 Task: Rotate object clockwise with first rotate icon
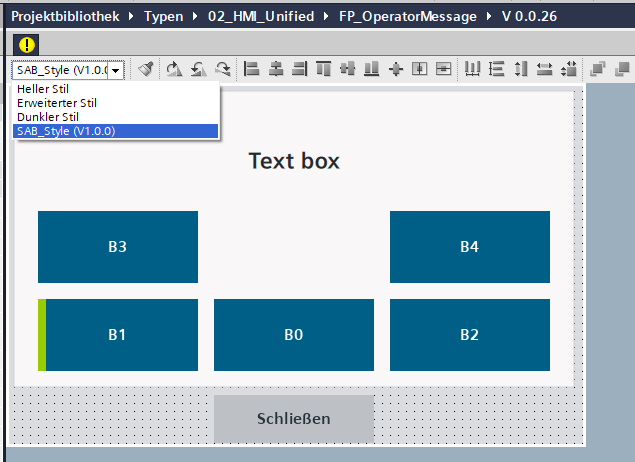[x=174, y=69]
